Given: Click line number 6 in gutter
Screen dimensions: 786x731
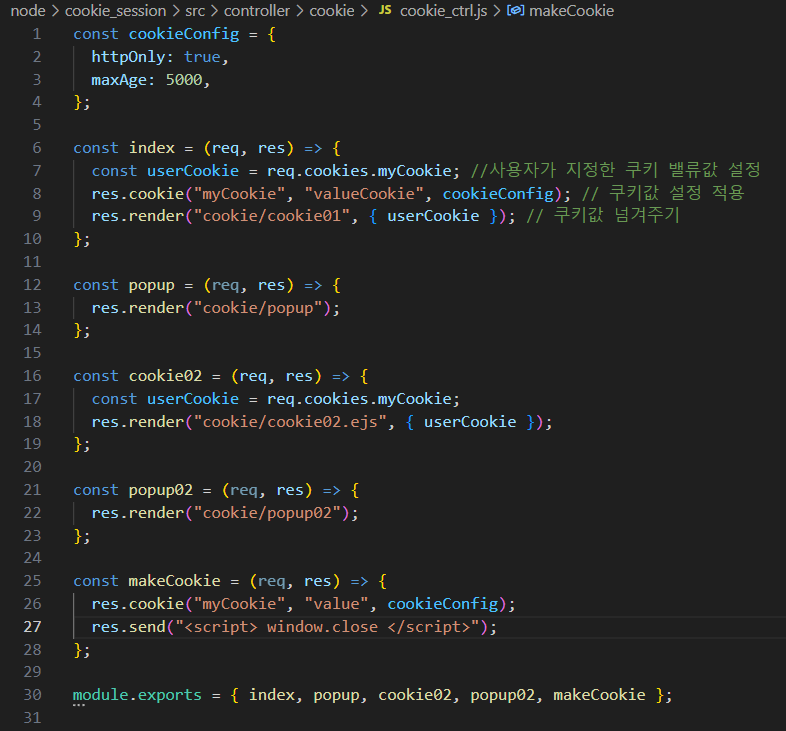Looking at the screenshot, I should [37, 148].
